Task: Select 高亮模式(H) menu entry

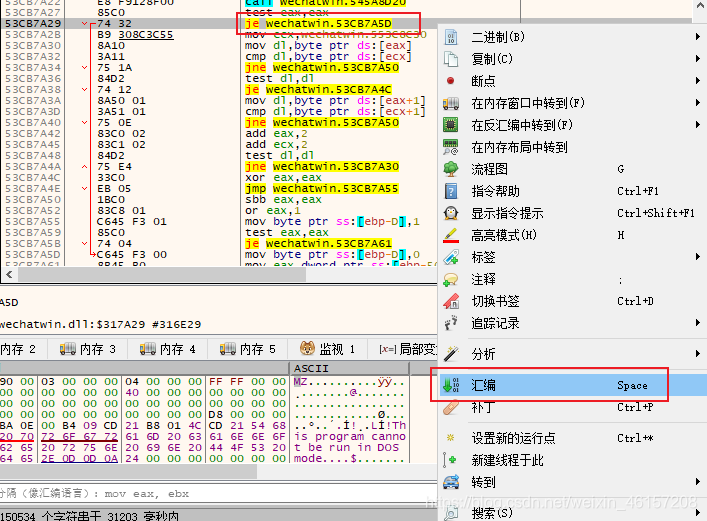Action: [573, 235]
